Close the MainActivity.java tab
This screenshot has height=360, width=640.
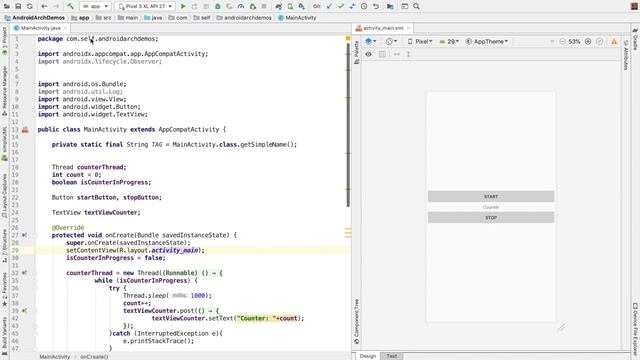[x=65, y=28]
